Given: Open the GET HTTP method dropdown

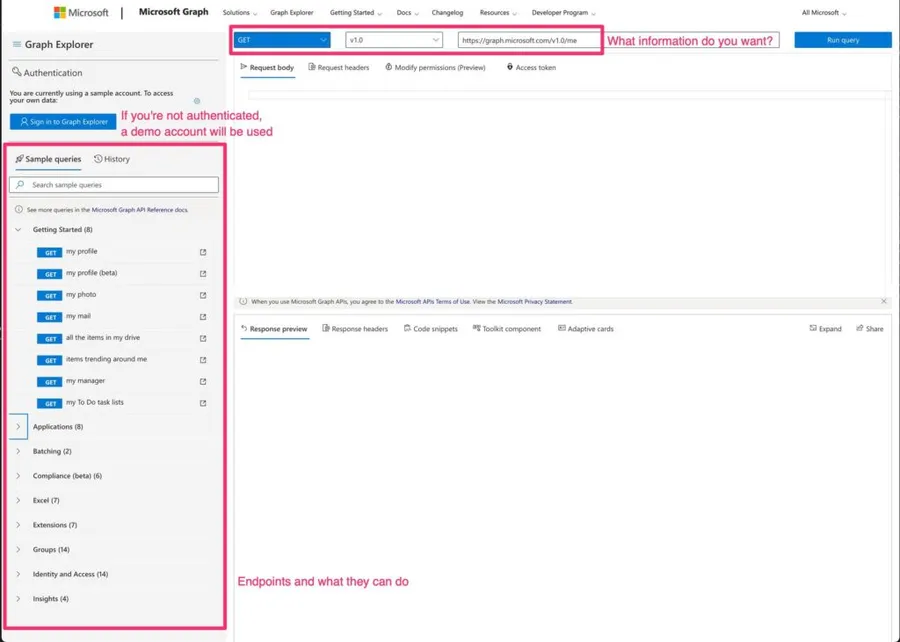Looking at the screenshot, I should (x=281, y=40).
